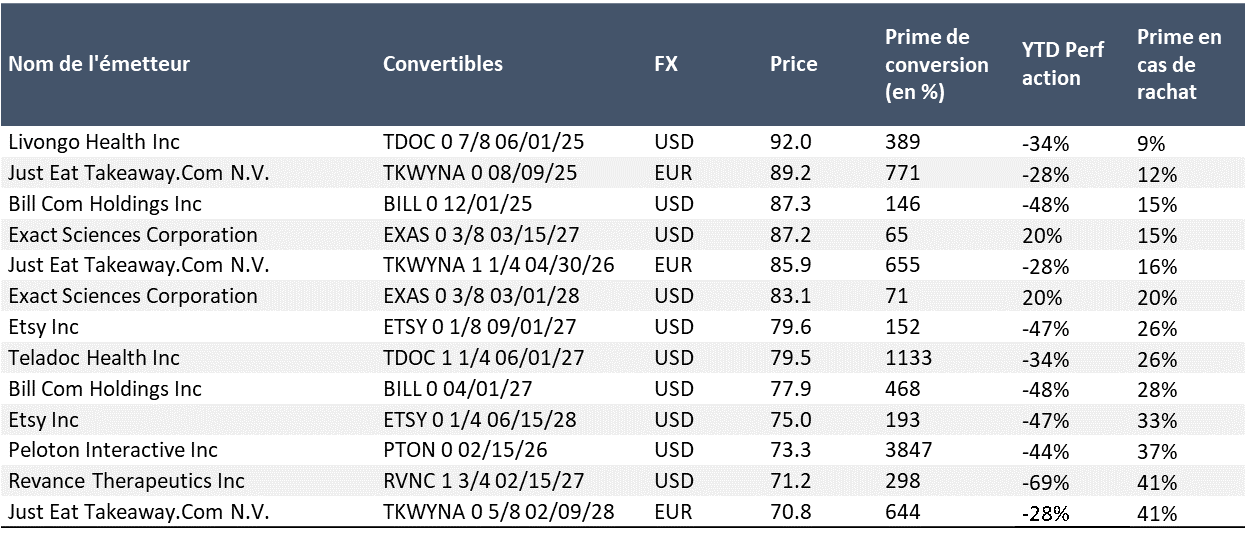Select the Price column header
The width and height of the screenshot is (1247, 541).
click(794, 64)
